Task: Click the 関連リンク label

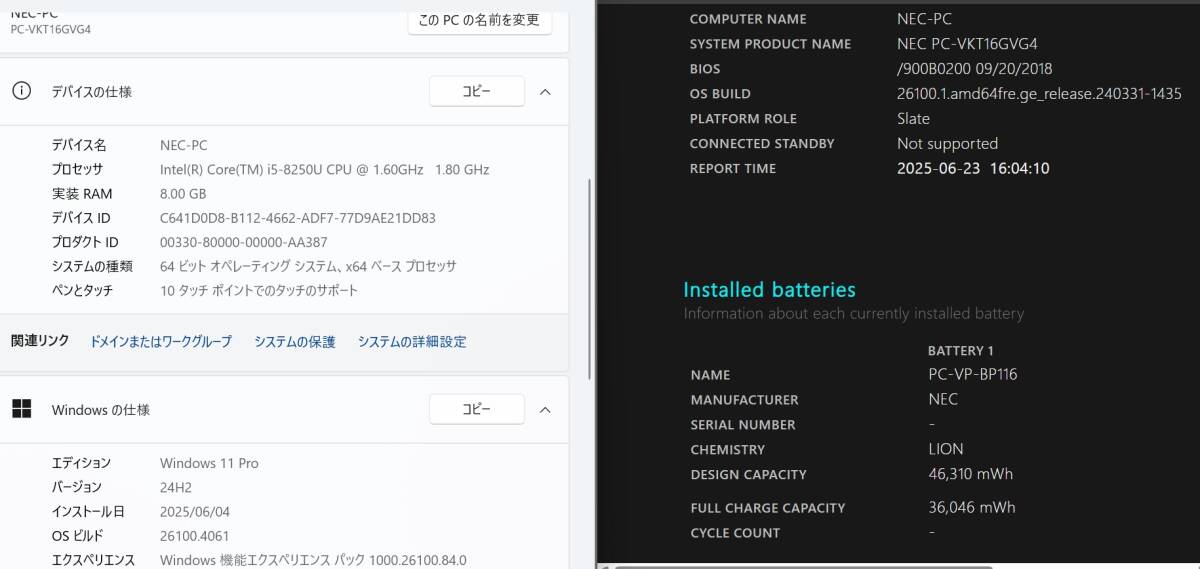Action: 40,341
